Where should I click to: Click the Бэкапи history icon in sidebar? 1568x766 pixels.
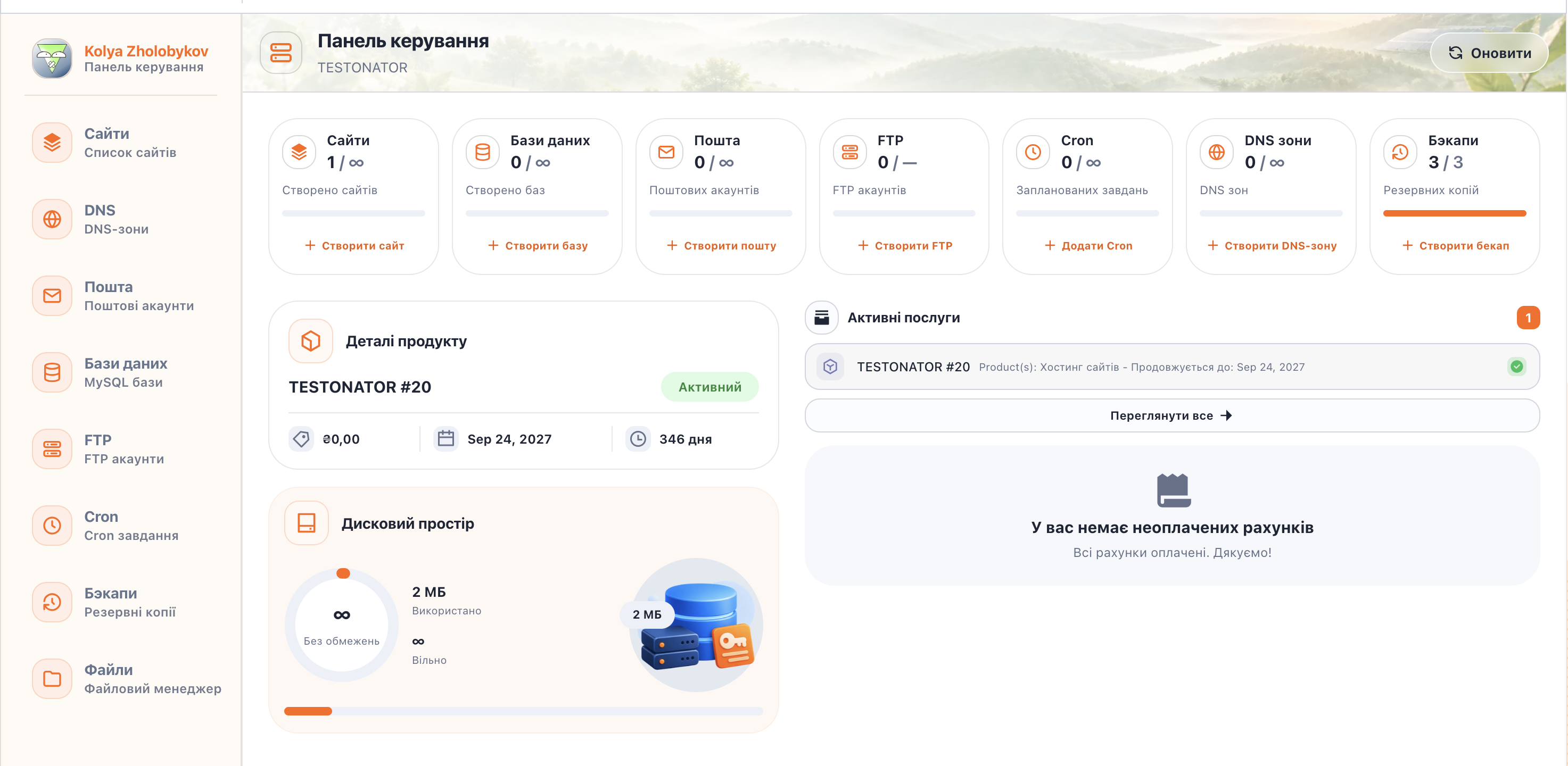(52, 602)
